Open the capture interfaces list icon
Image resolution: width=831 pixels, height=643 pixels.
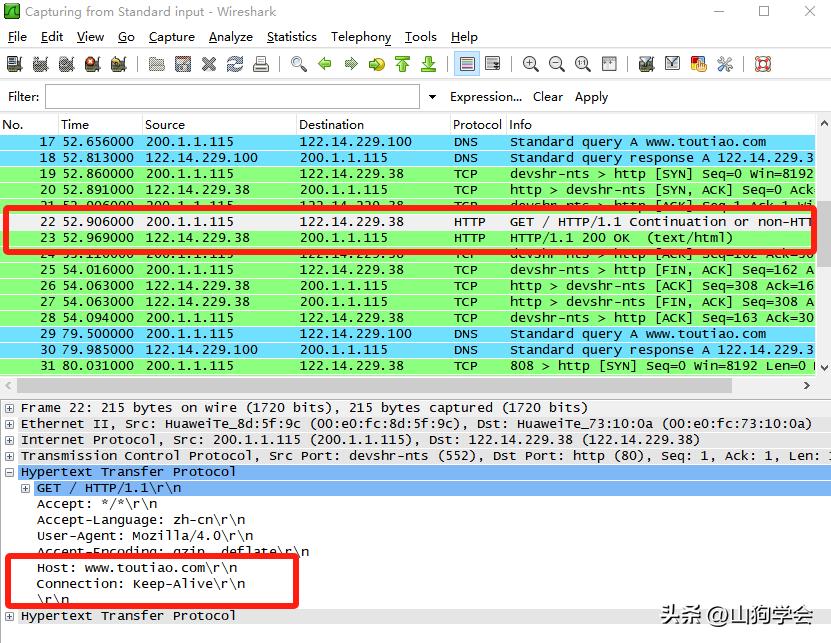[14, 64]
